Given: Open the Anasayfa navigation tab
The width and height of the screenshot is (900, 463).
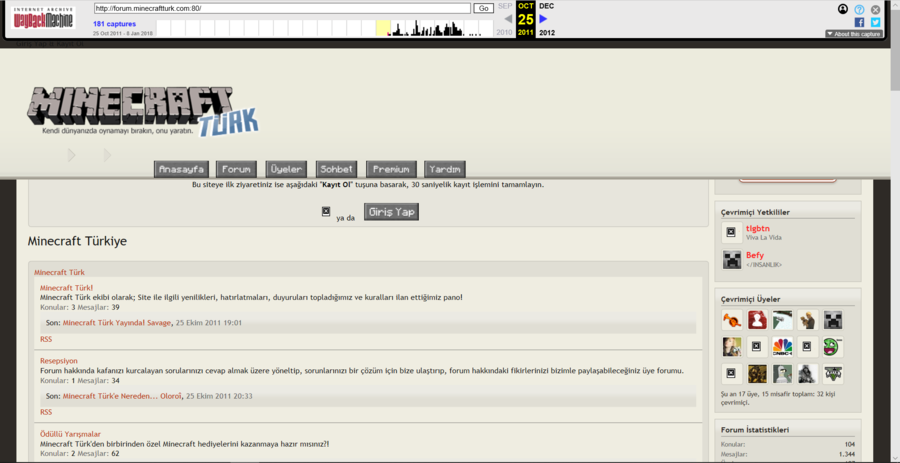Looking at the screenshot, I should coord(181,169).
